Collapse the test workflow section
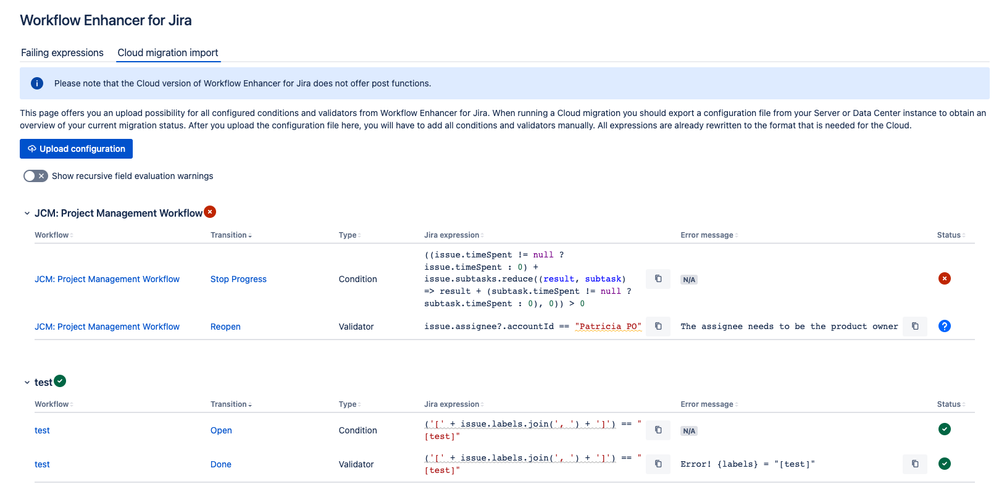This screenshot has height=492, width=999. 27,382
